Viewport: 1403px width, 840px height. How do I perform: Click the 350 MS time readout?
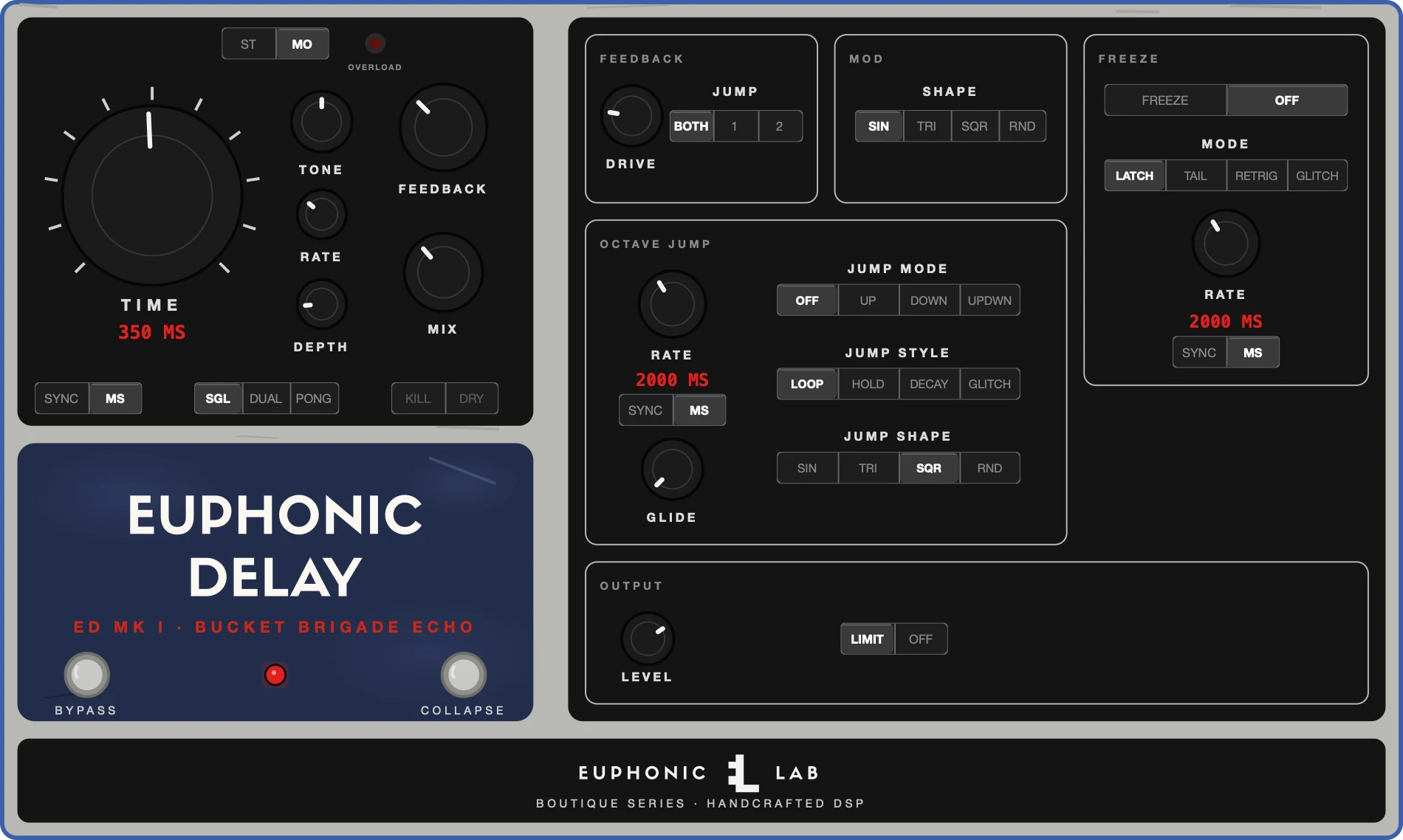pos(152,332)
